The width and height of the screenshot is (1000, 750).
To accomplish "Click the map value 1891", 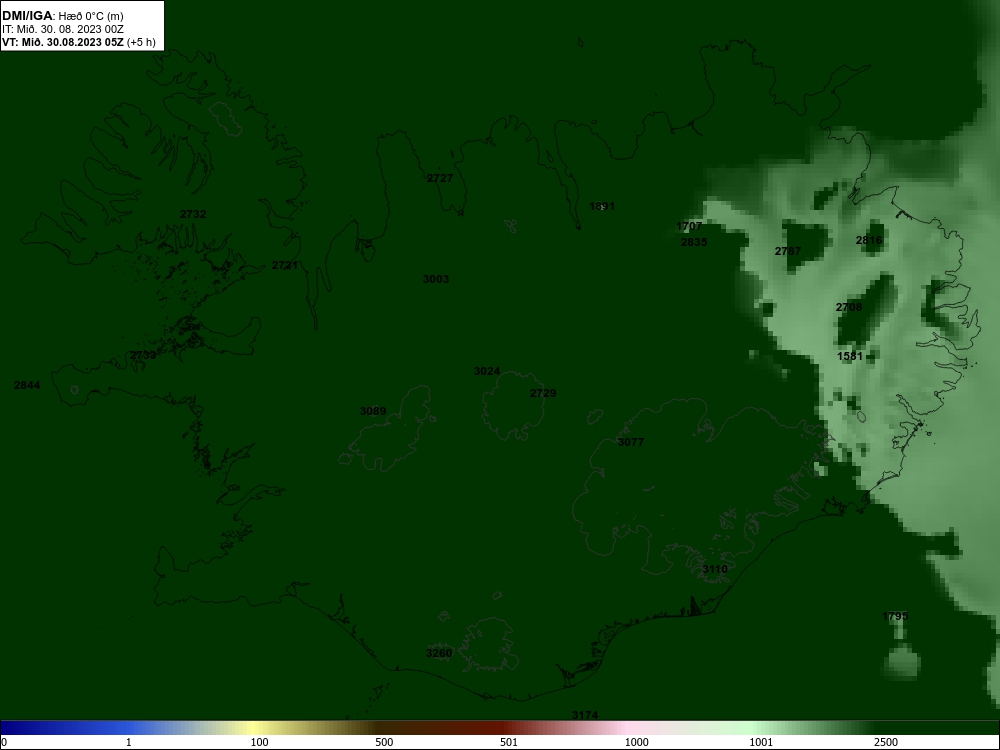I will 602,206.
